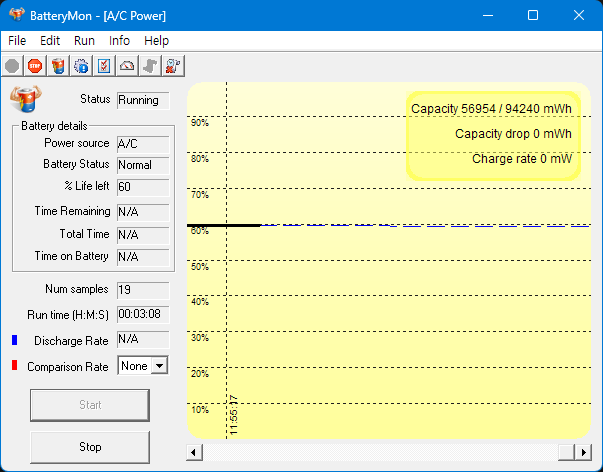Click the disabled Start button
This screenshot has height=472, width=603.
[x=90, y=405]
